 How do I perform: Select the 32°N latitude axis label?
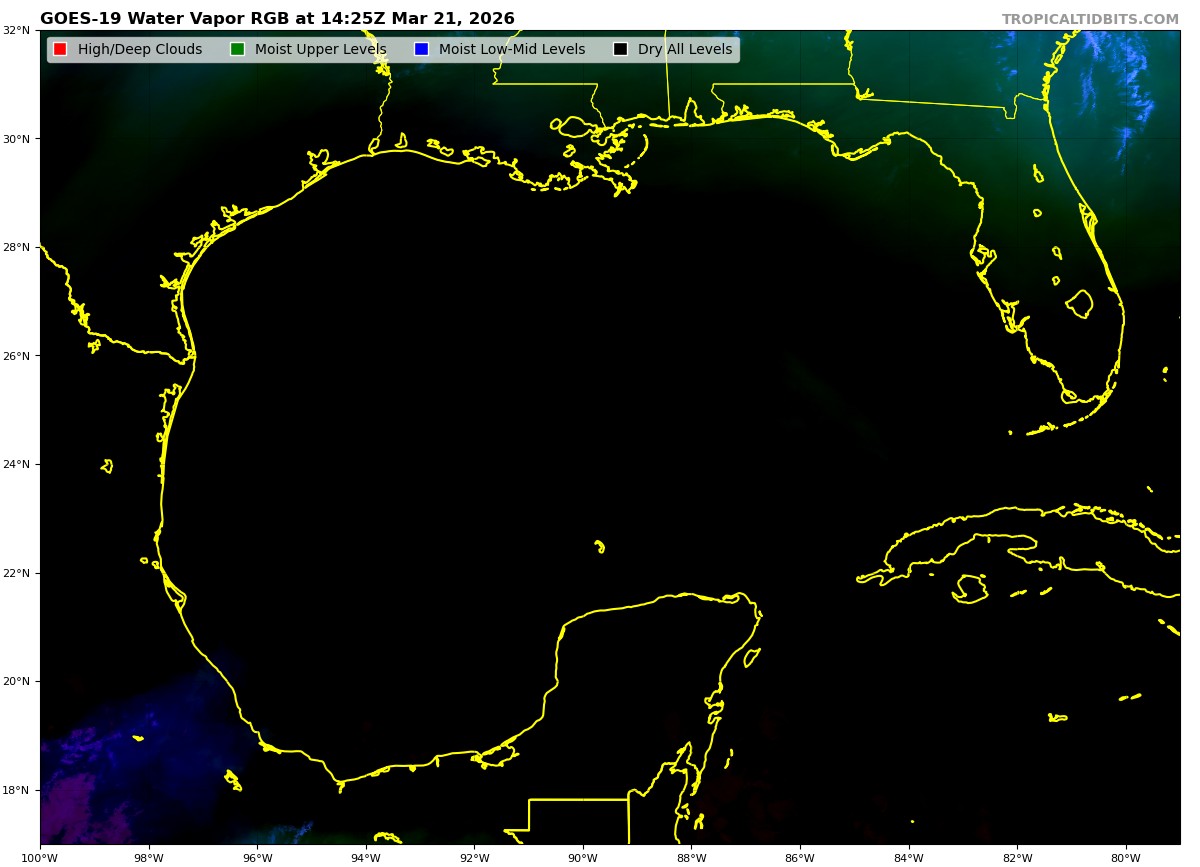(x=16, y=30)
